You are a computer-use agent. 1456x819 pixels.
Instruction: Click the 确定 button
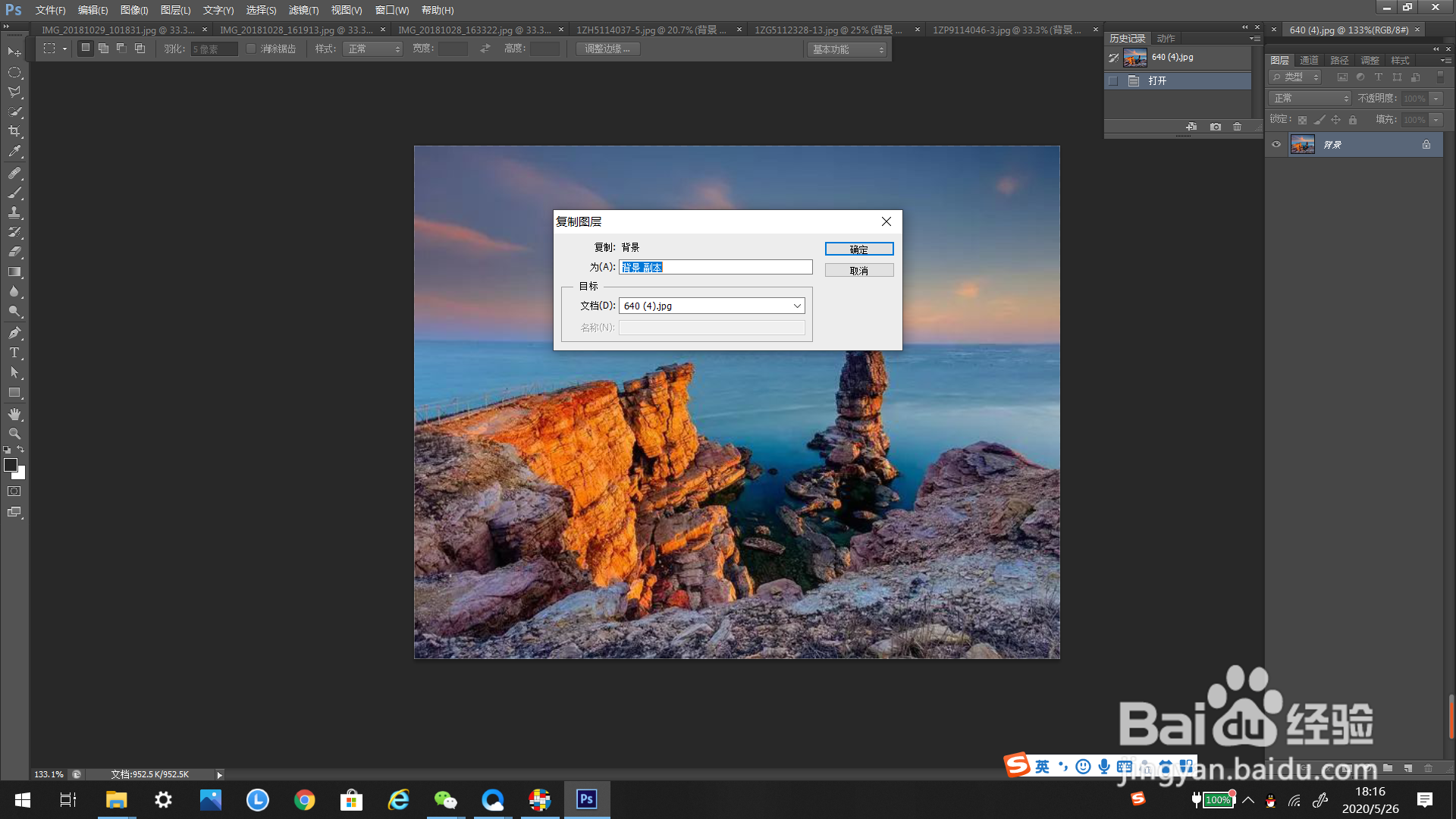(x=858, y=249)
